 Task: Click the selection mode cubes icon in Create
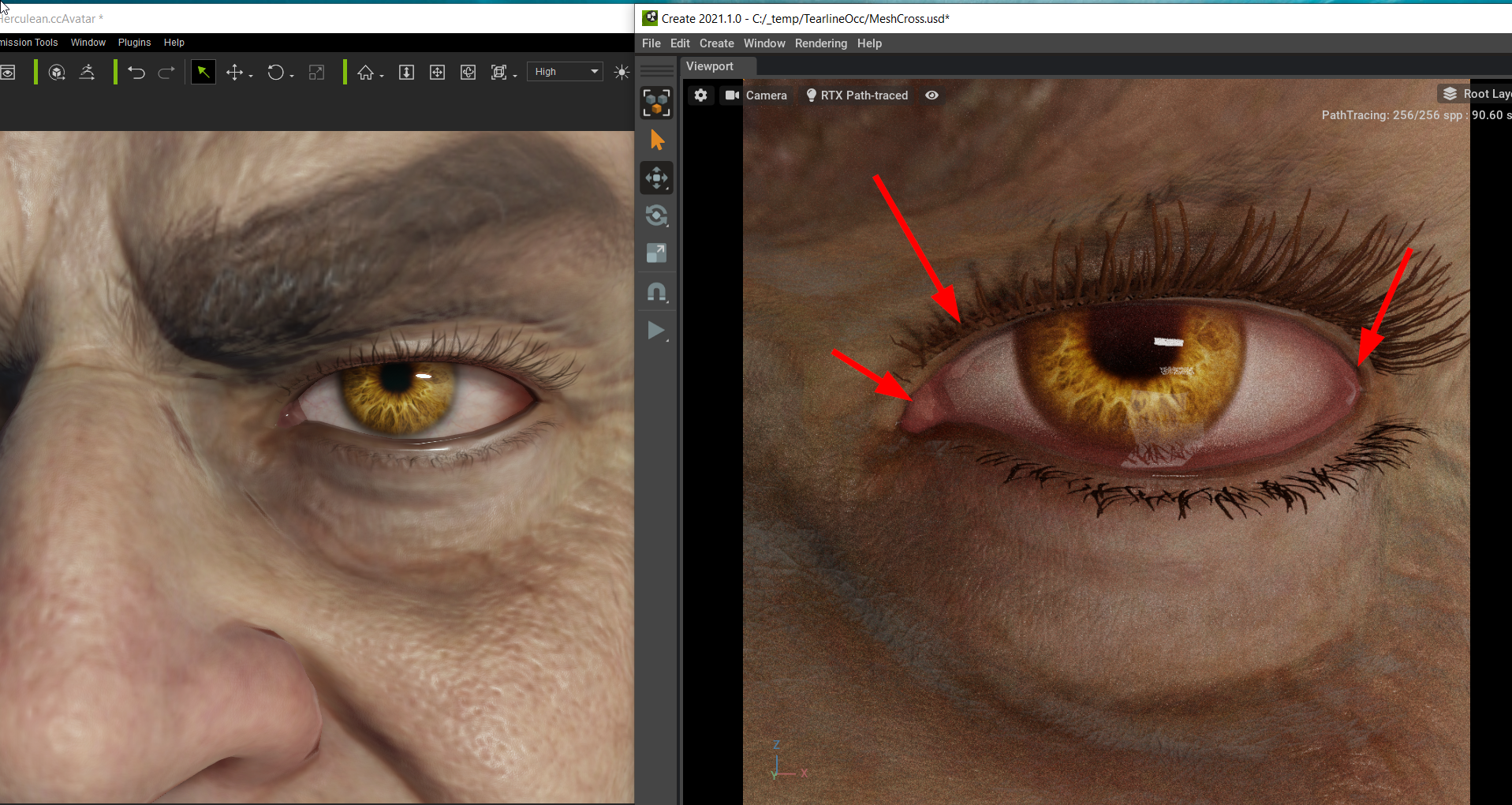(657, 103)
